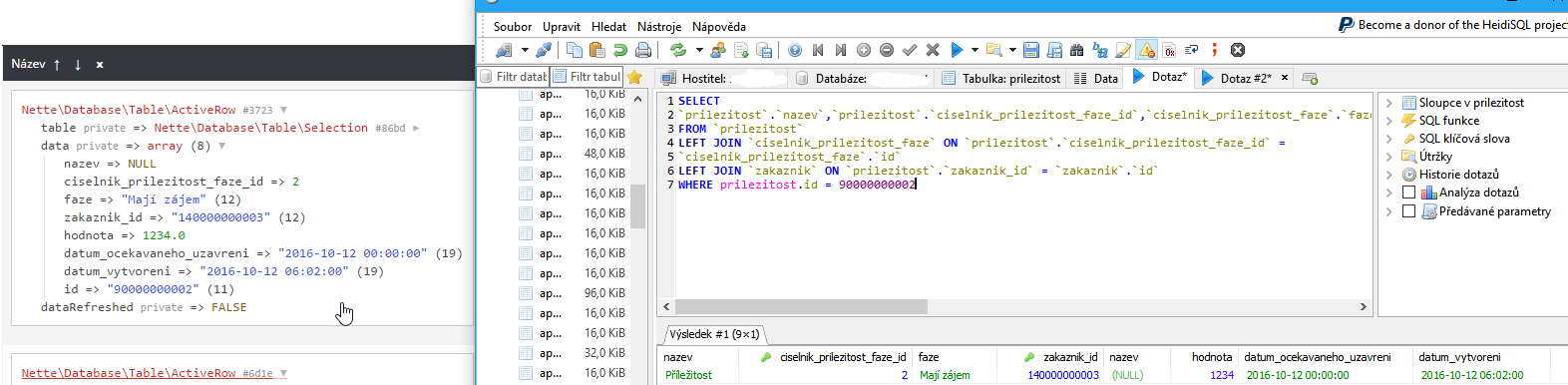Open the session manager connect icon
1568x385 pixels.
[505, 50]
